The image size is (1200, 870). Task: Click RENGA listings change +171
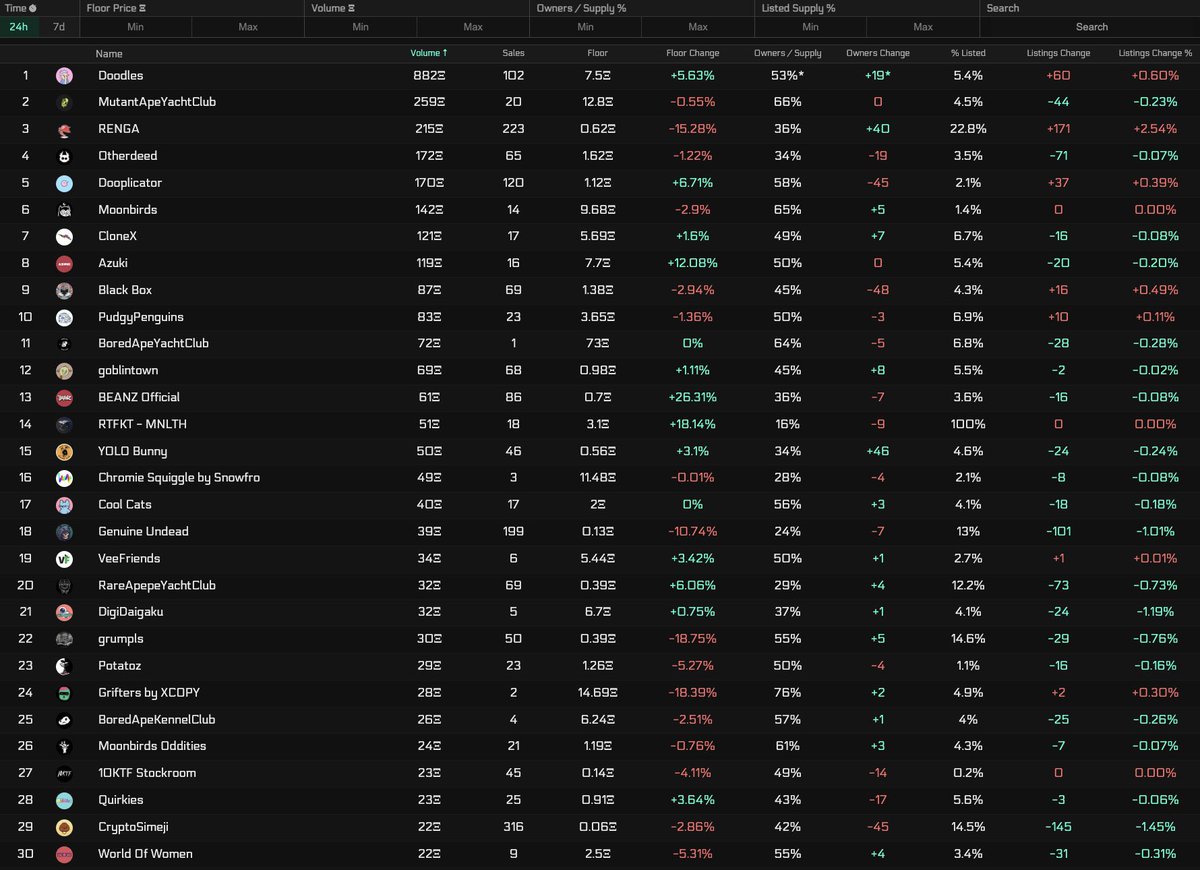coord(1058,129)
